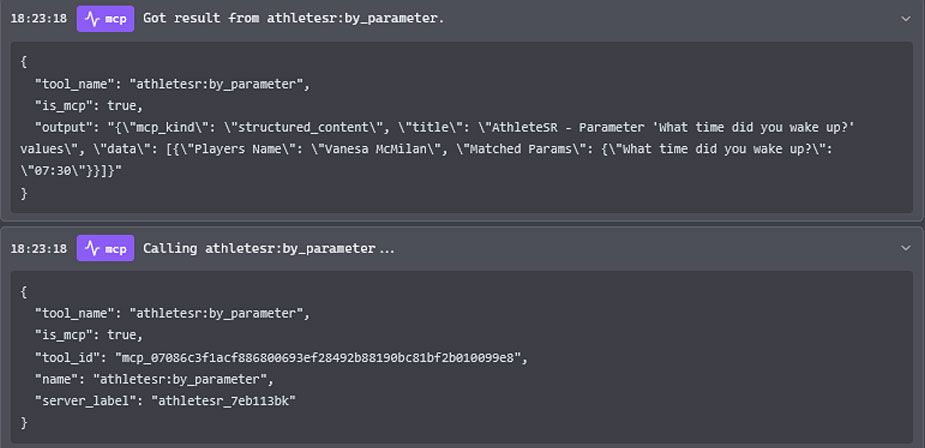The image size is (925, 448).
Task: Collapse the 'Got result from athletesr:by_parameter' entry chevron
Action: click(x=906, y=18)
